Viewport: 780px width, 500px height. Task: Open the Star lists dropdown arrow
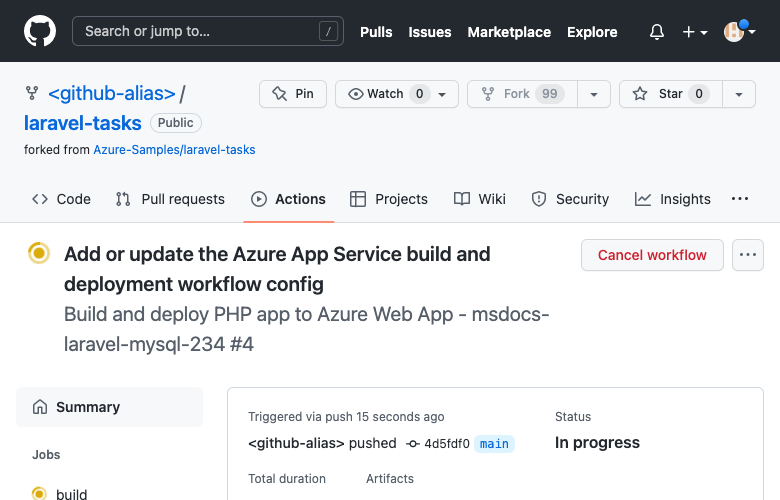click(x=739, y=94)
